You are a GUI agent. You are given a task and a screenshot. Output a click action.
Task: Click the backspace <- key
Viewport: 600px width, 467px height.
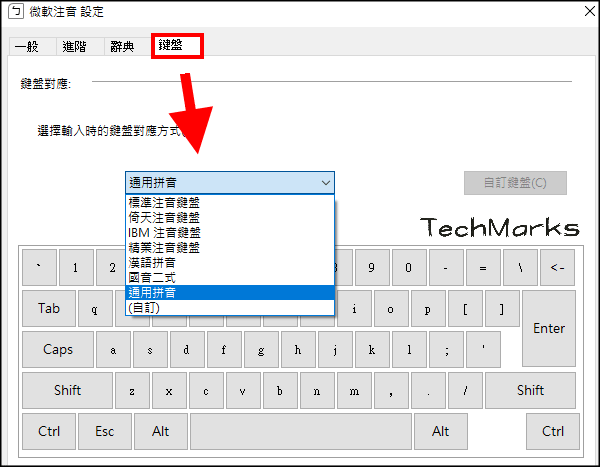[x=557, y=268]
